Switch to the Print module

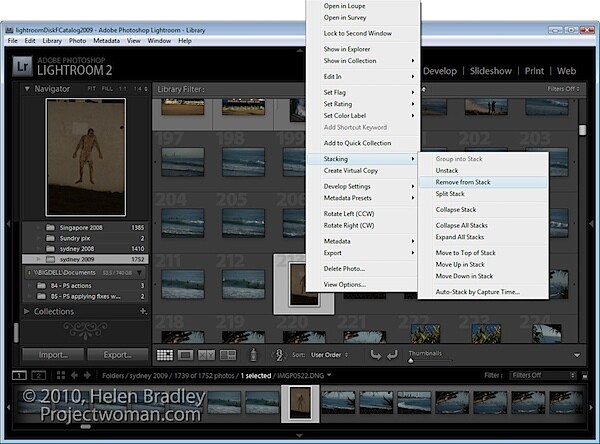click(534, 71)
